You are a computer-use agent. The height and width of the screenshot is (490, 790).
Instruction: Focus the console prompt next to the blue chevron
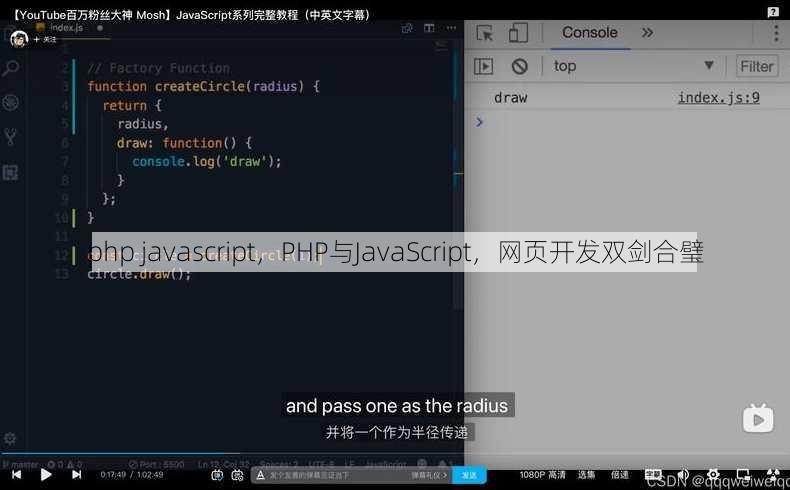click(634, 122)
